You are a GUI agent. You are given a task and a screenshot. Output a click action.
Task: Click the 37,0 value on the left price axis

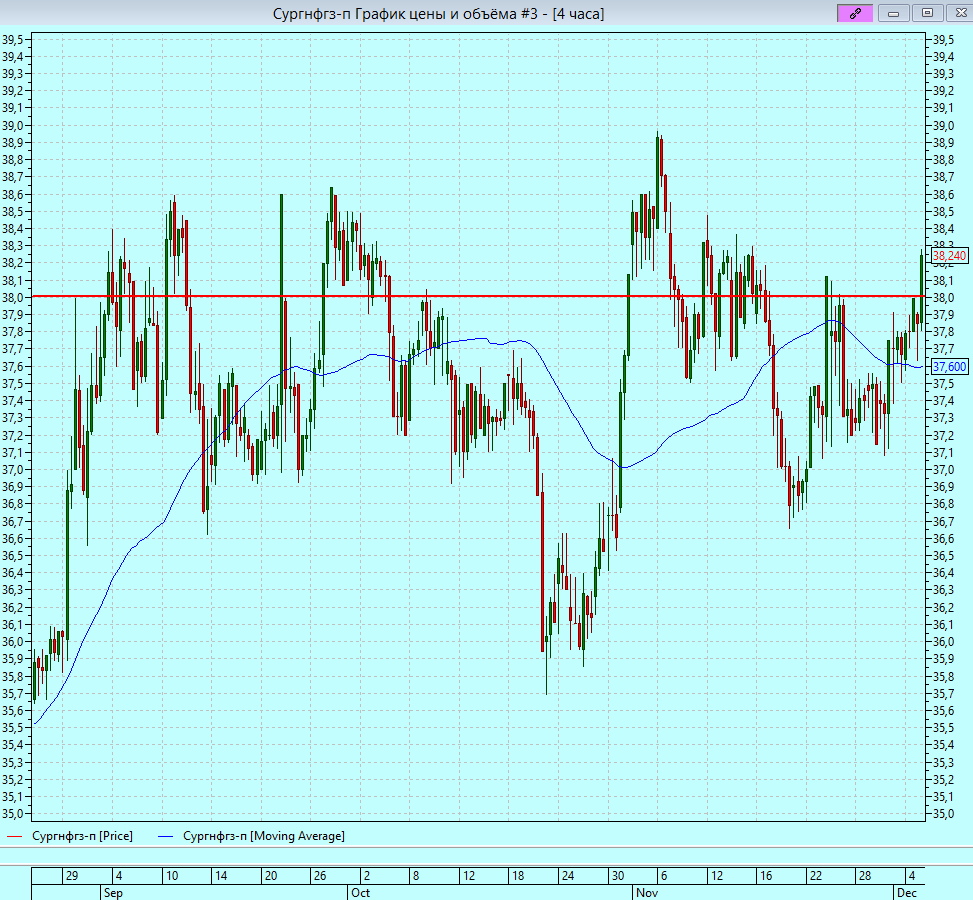pyautogui.click(x=12, y=470)
